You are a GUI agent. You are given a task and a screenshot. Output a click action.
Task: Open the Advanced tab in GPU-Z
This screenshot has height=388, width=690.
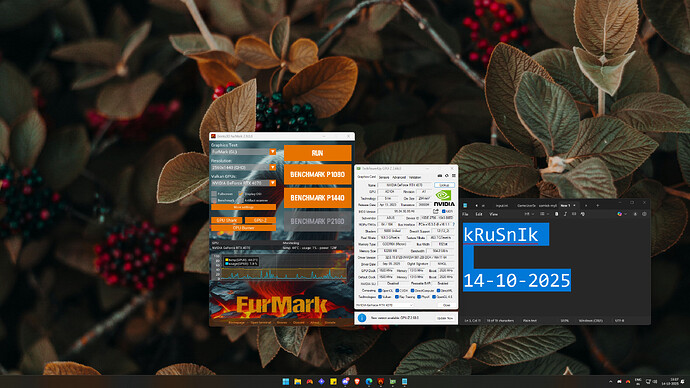(x=399, y=177)
